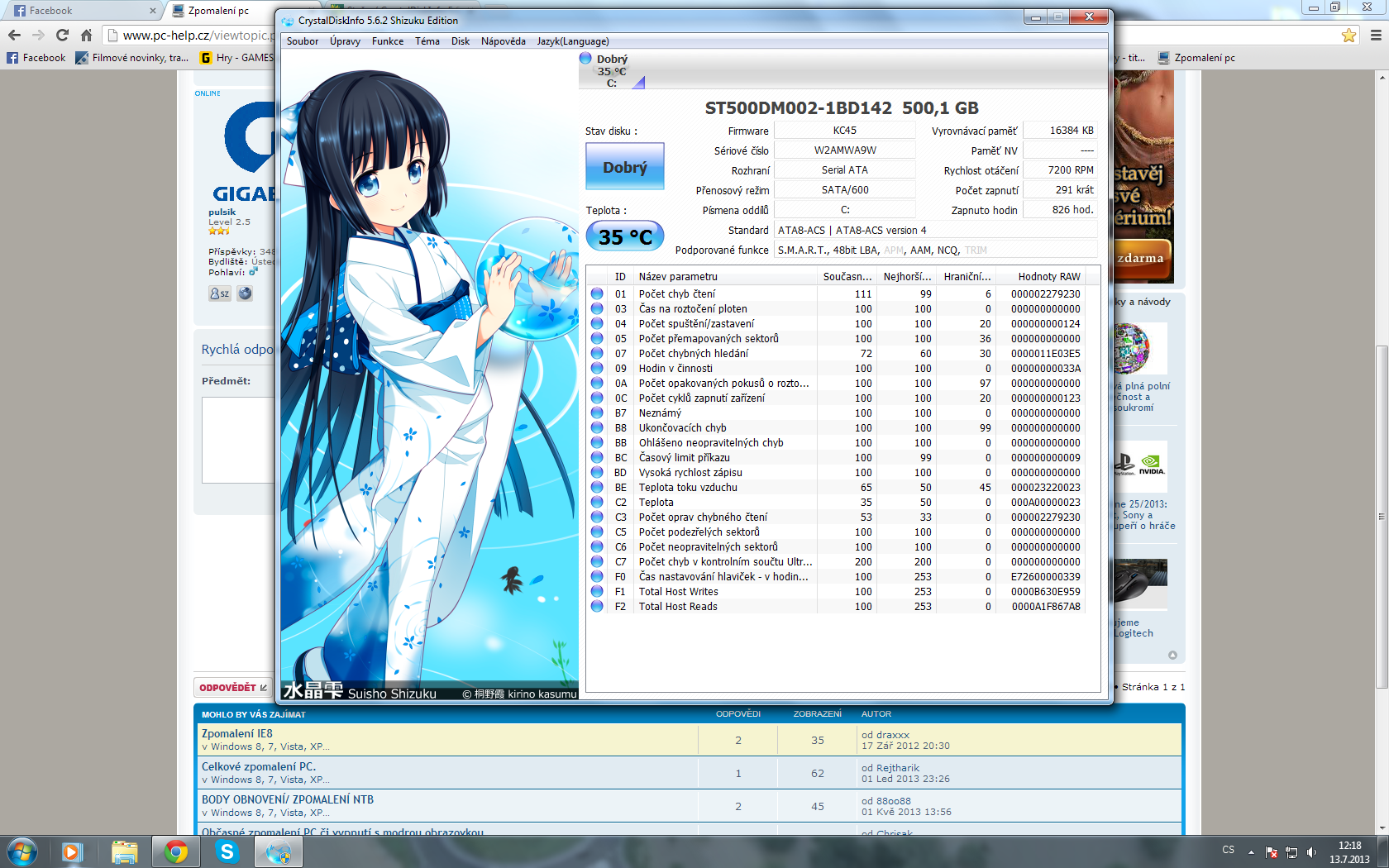Click the Chrome back arrow button

pyautogui.click(x=14, y=35)
